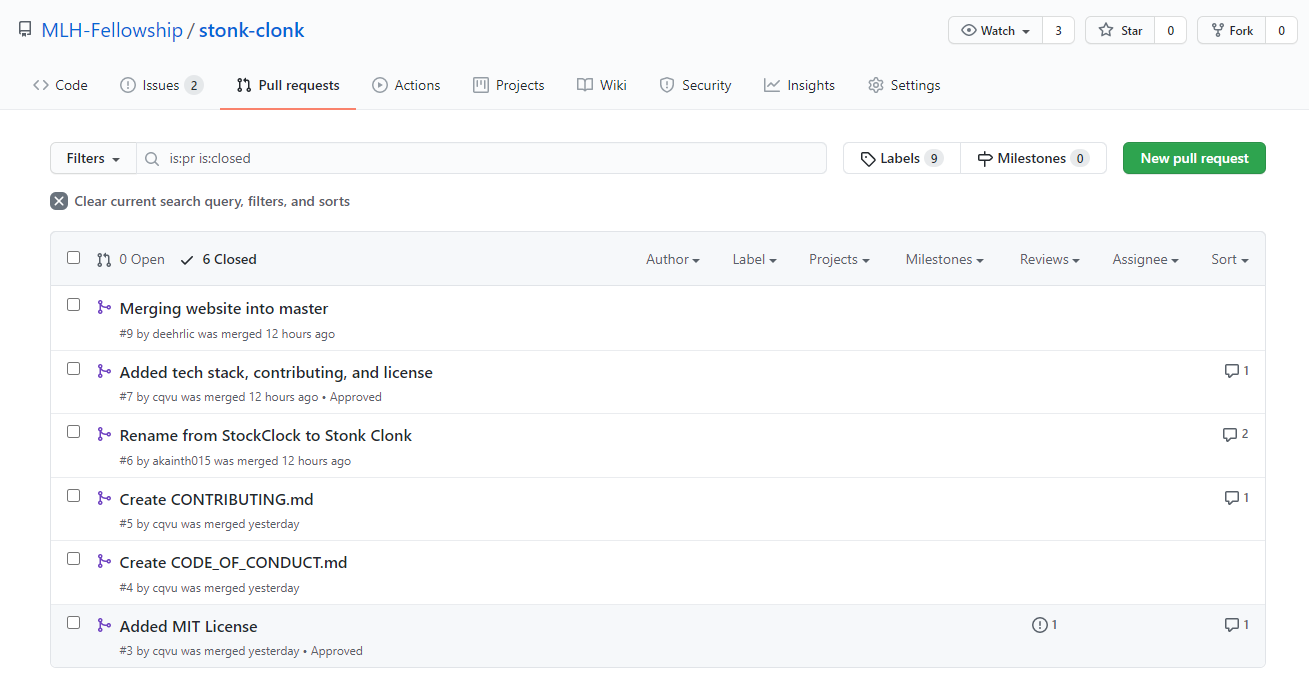The width and height of the screenshot is (1309, 690).
Task: Open comments on Added MIT License PR
Action: [1237, 625]
